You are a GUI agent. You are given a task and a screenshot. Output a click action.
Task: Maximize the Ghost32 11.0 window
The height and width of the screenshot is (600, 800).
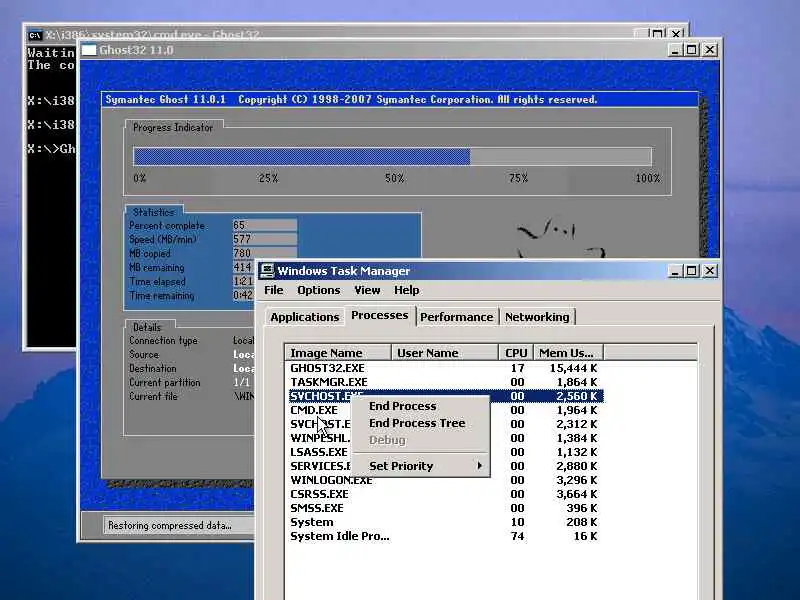point(692,50)
